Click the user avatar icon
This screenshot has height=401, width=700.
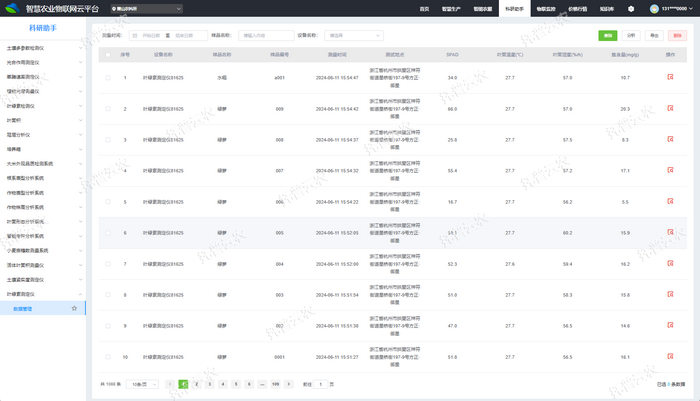pyautogui.click(x=654, y=9)
